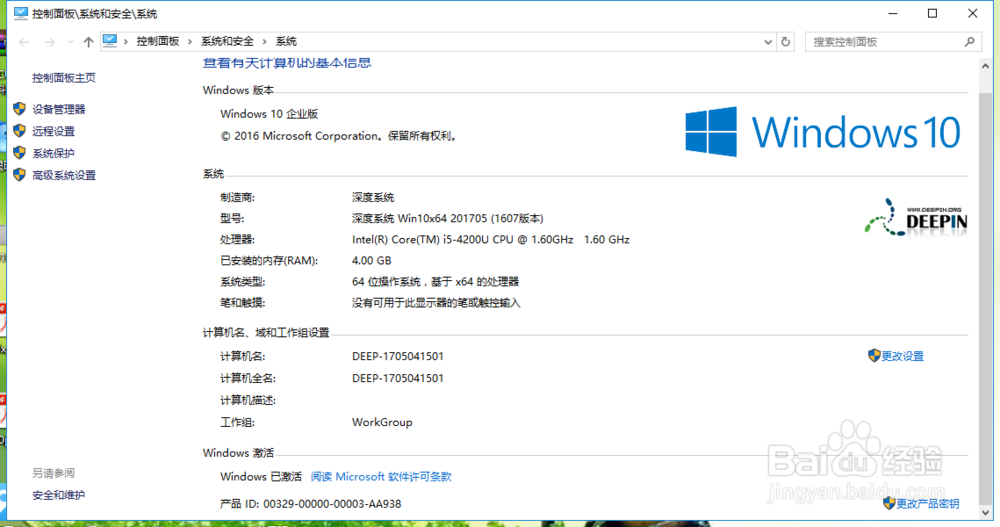Expand chevron after 系统和安全 breadcrumb
The height and width of the screenshot is (527, 1000).
[x=265, y=41]
